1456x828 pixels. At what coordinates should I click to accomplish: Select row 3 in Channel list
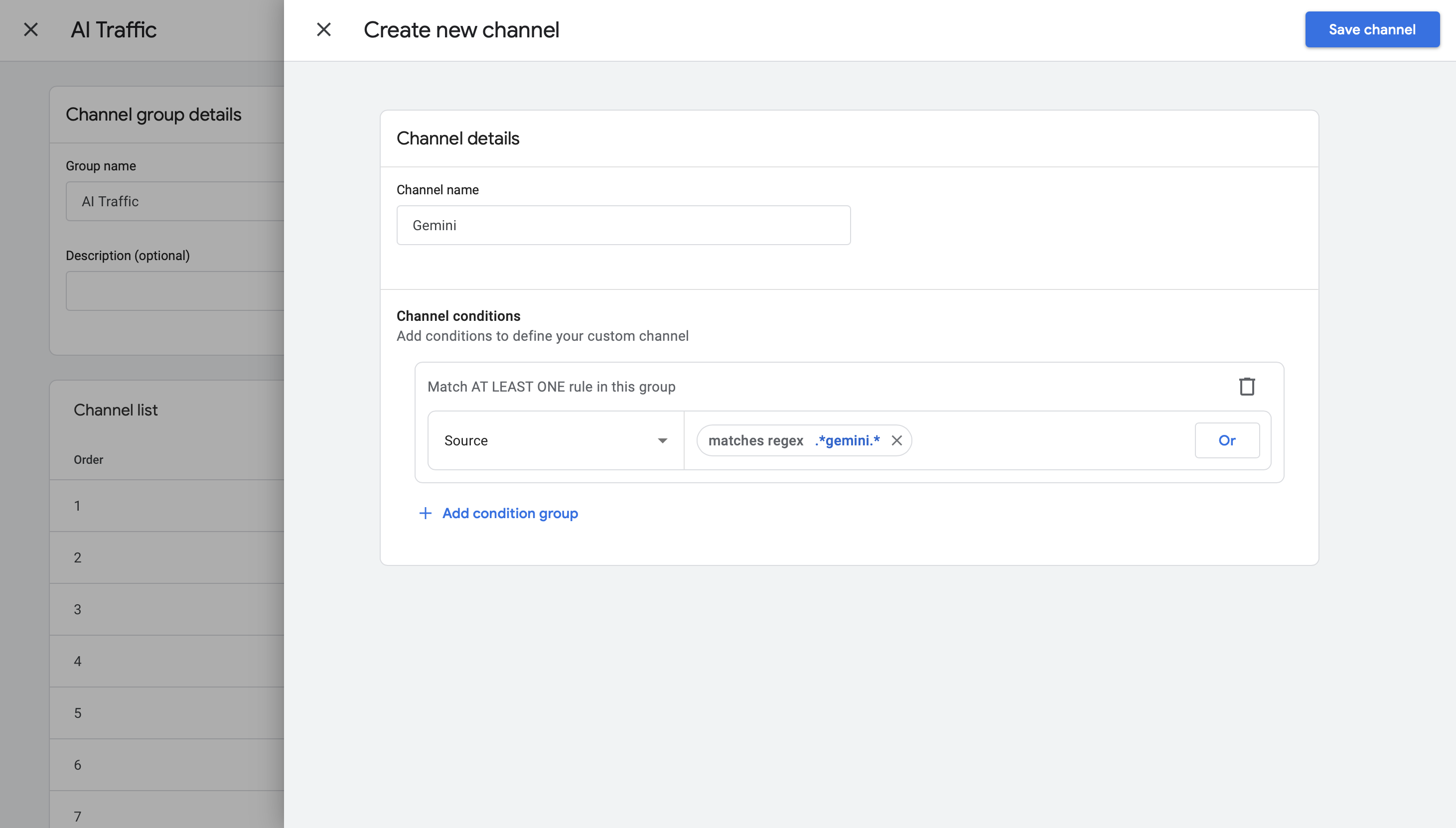(166, 610)
